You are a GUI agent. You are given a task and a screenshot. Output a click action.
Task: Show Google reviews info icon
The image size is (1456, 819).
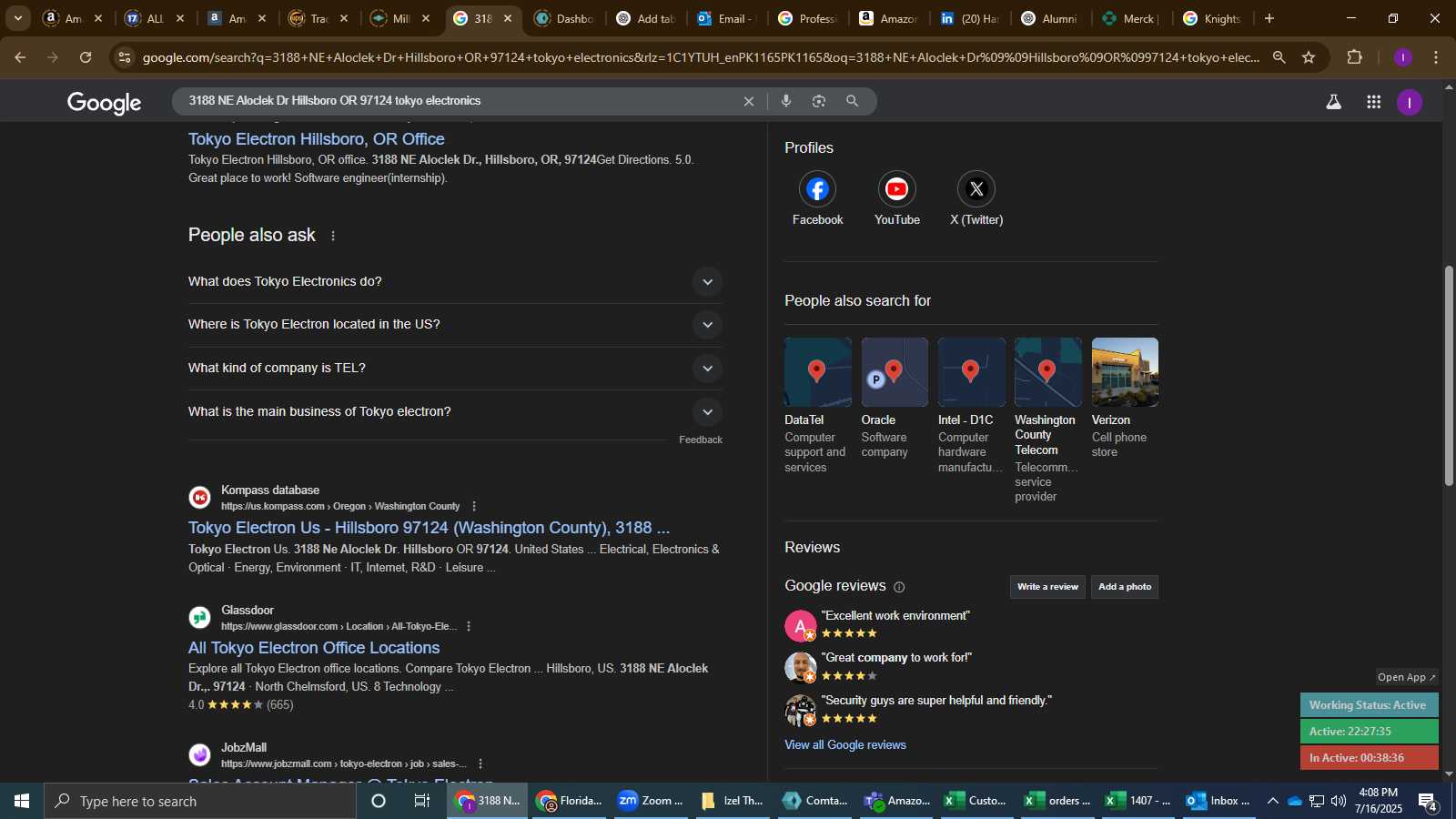click(x=899, y=587)
